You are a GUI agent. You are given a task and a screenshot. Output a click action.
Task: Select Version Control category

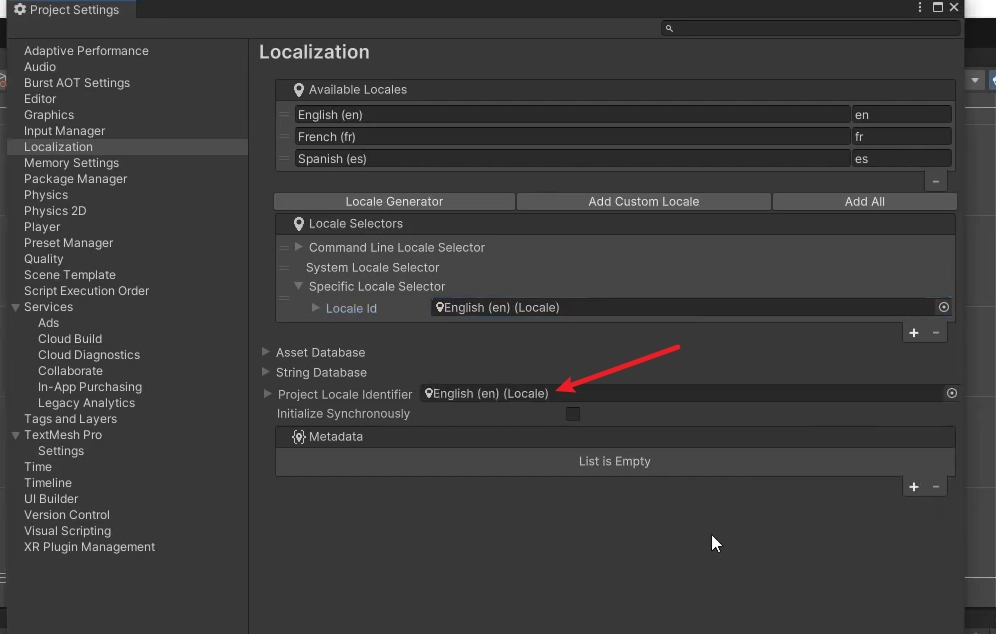click(x=67, y=515)
